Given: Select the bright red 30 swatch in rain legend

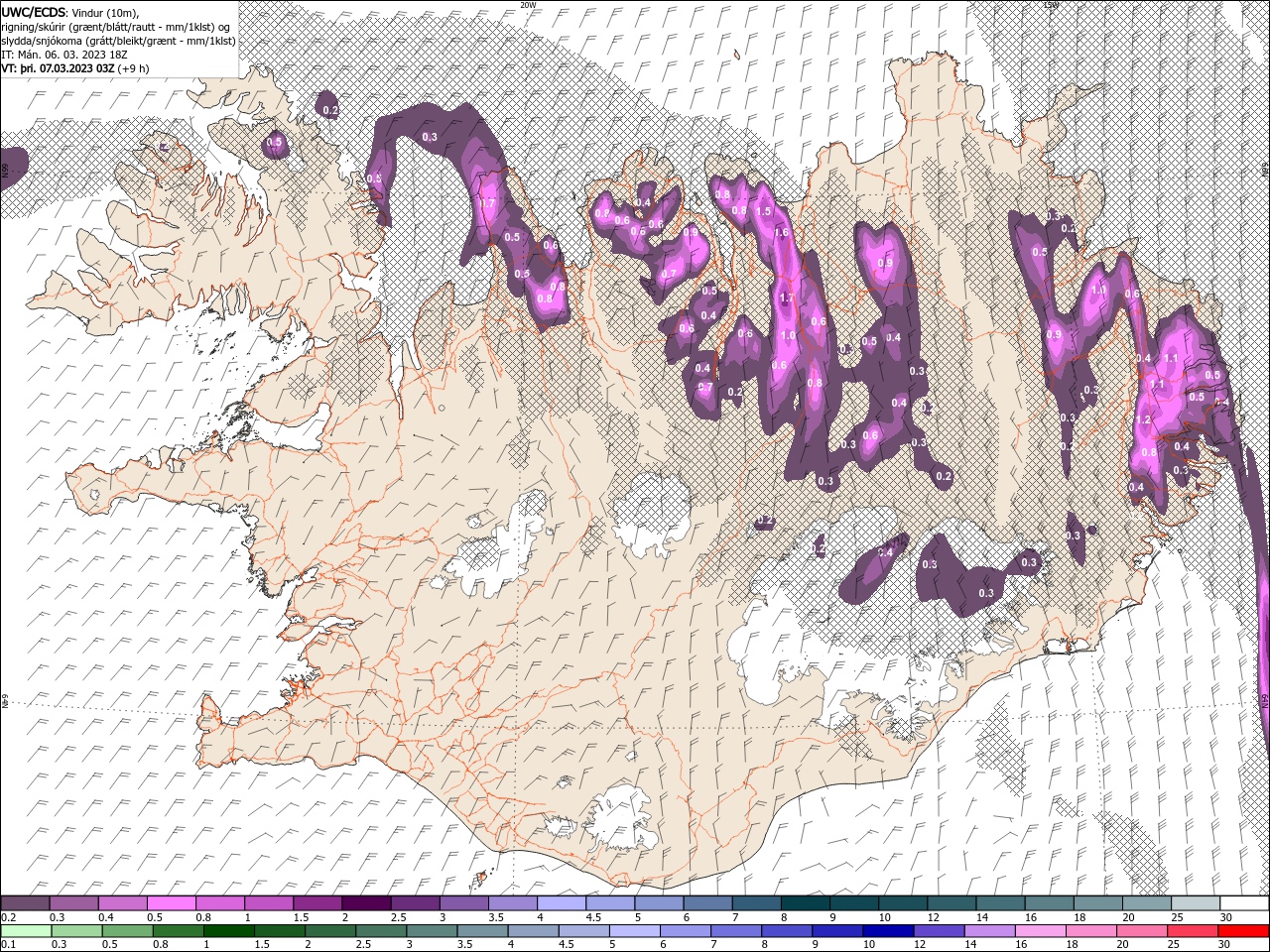Looking at the screenshot, I should click(1244, 931).
